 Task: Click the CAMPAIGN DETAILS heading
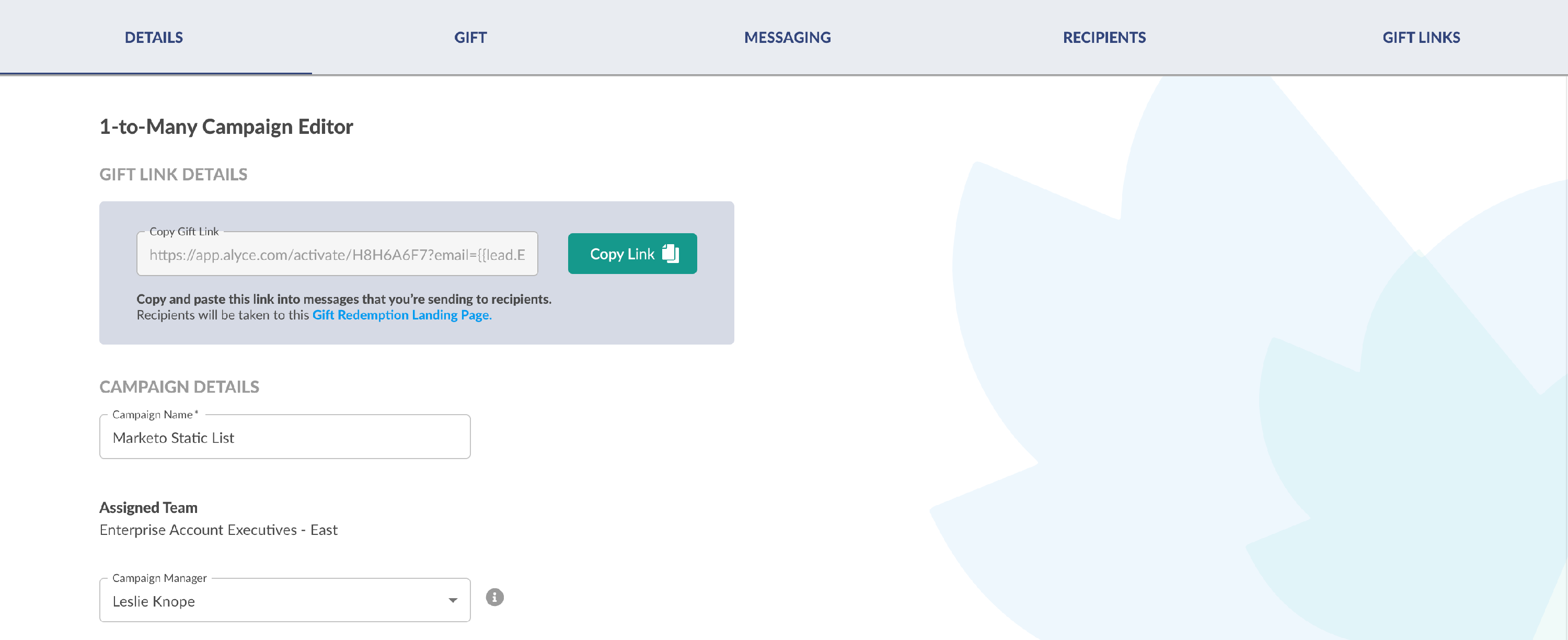[180, 387]
